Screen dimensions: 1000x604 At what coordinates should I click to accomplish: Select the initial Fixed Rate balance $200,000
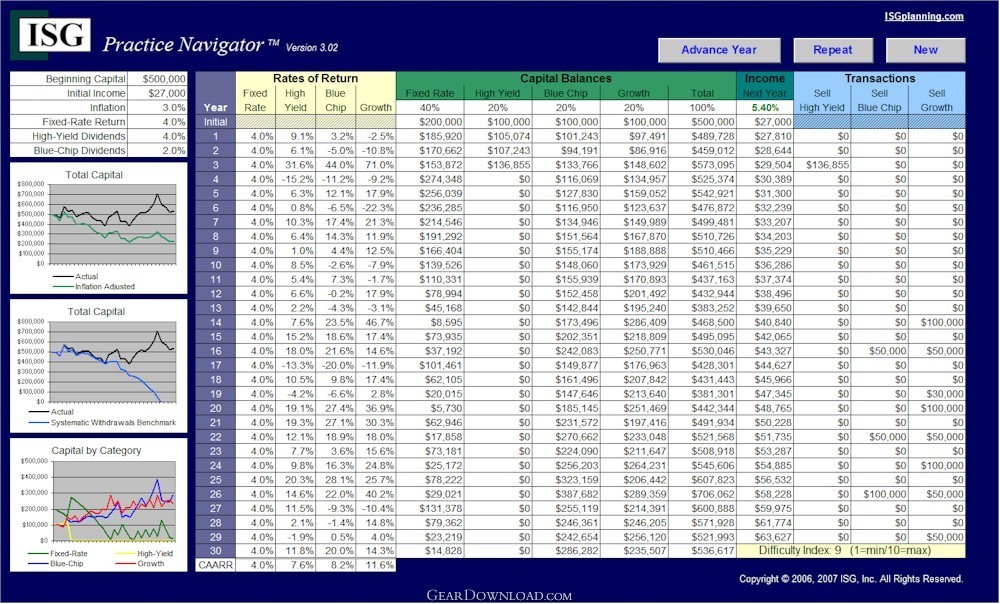pos(430,122)
